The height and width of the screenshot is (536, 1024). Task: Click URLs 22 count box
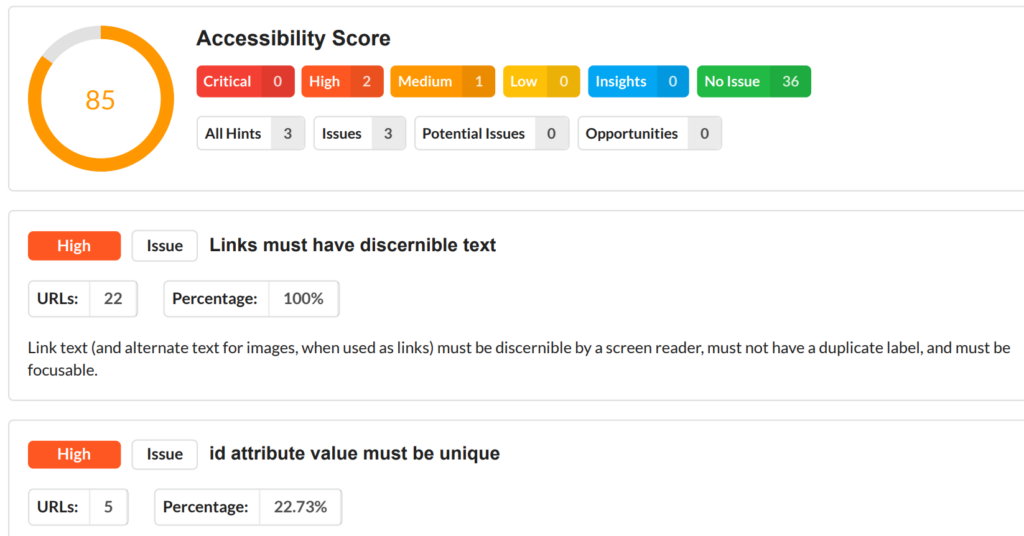[x=83, y=298]
